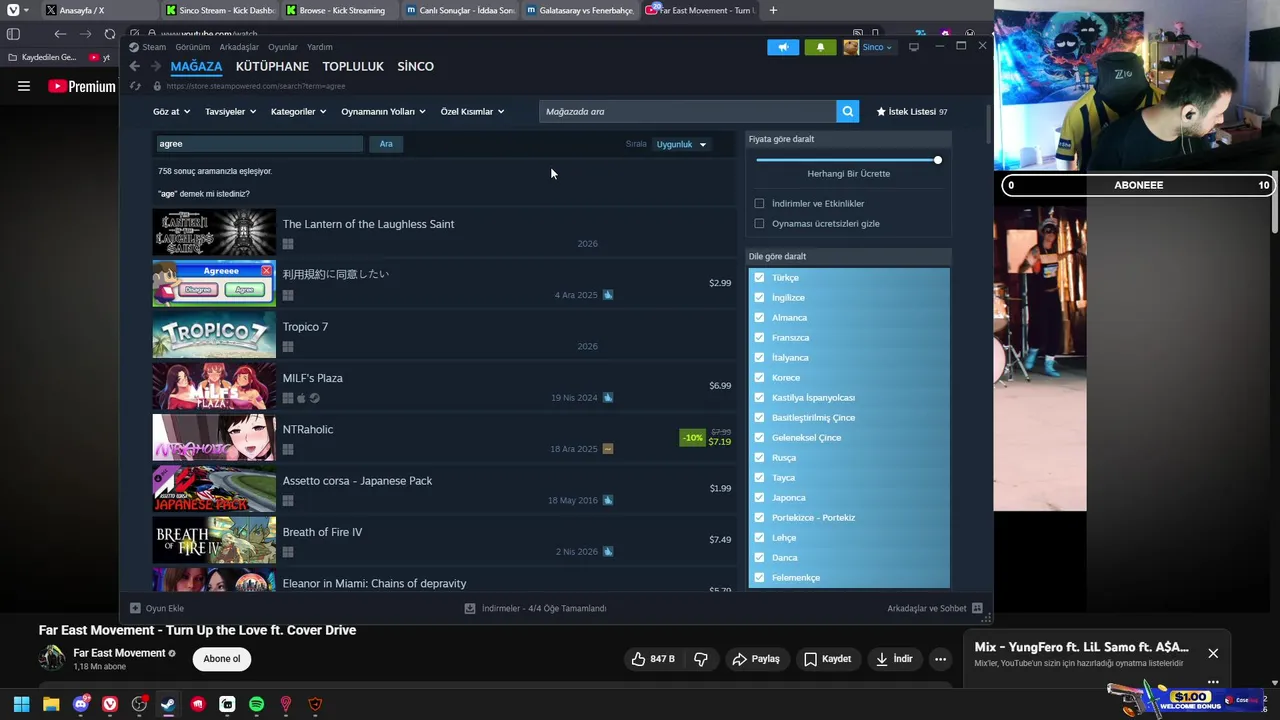The image size is (1280, 720).
Task: Open the Uygunluk sort dropdown
Action: coord(681,144)
